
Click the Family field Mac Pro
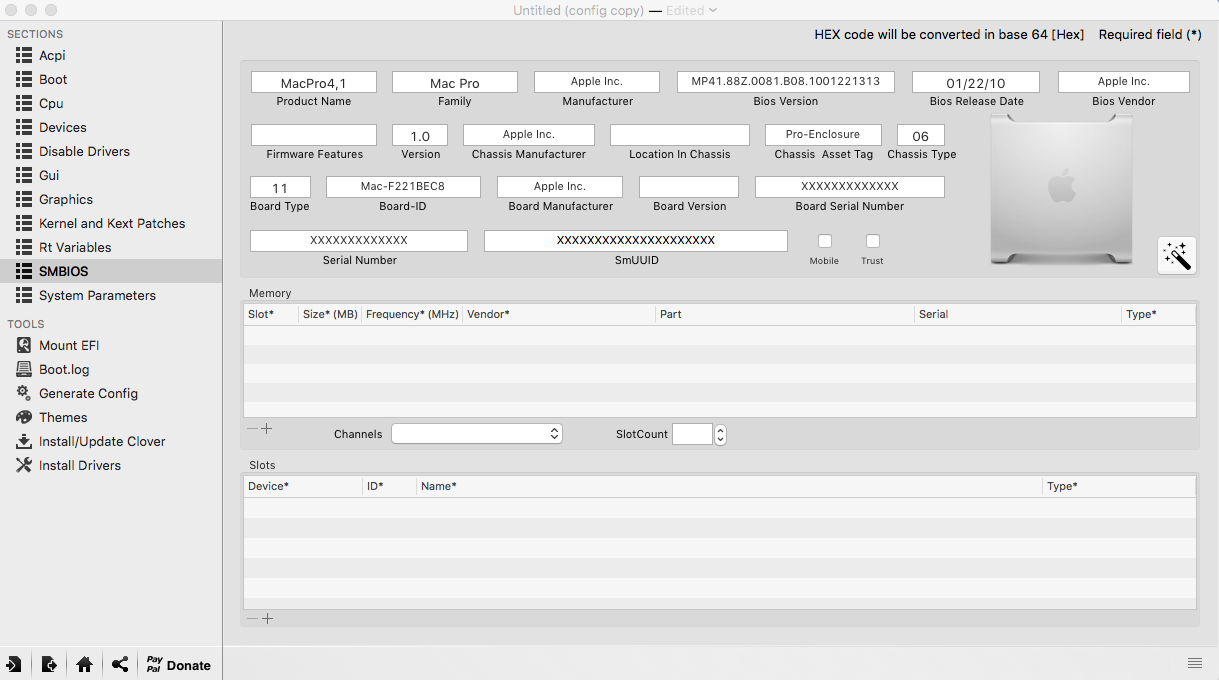(x=455, y=82)
